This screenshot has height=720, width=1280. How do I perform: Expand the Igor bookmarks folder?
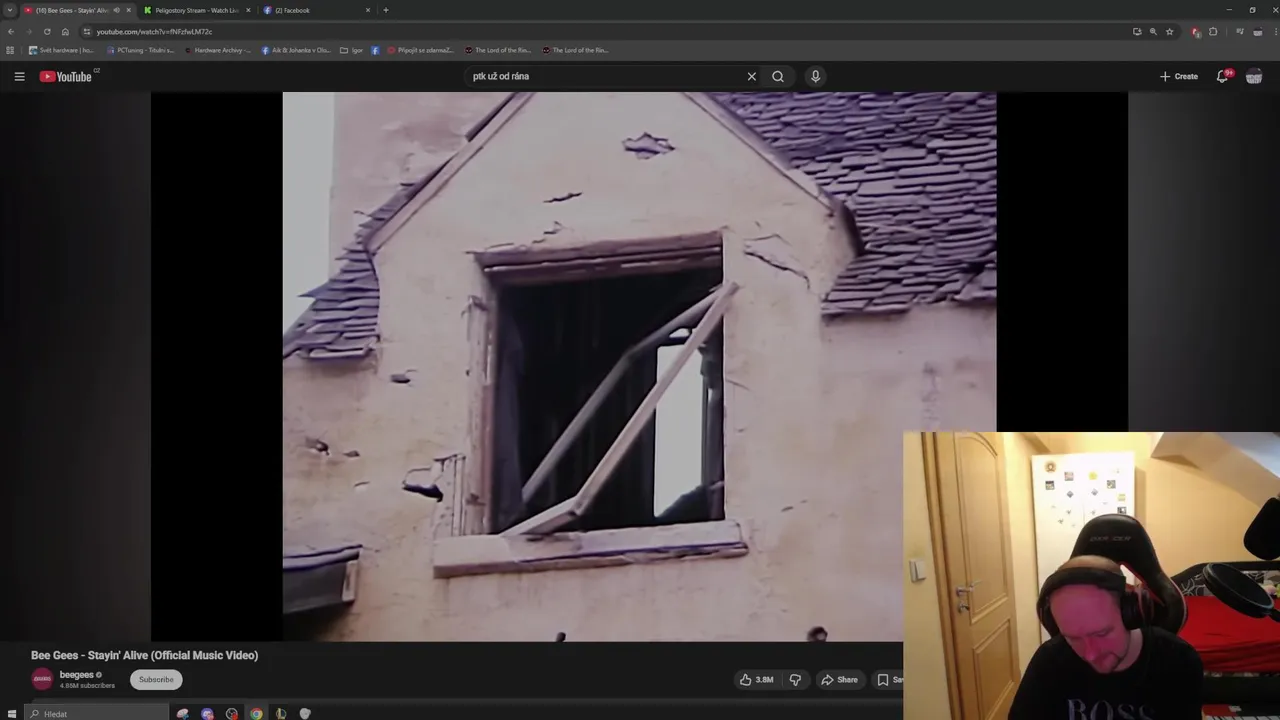[351, 50]
